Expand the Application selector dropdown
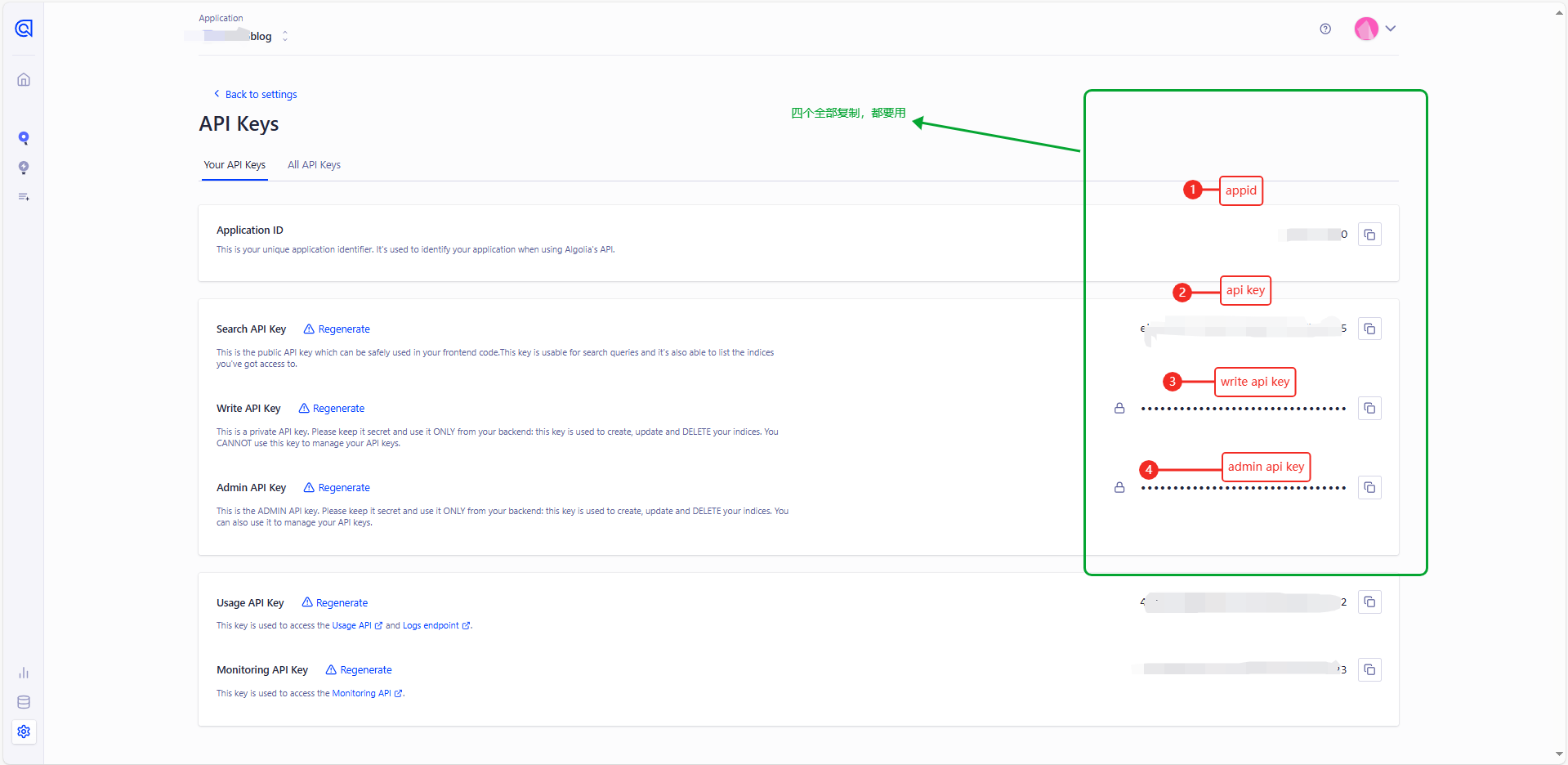The width and height of the screenshot is (1568, 765). pos(284,36)
